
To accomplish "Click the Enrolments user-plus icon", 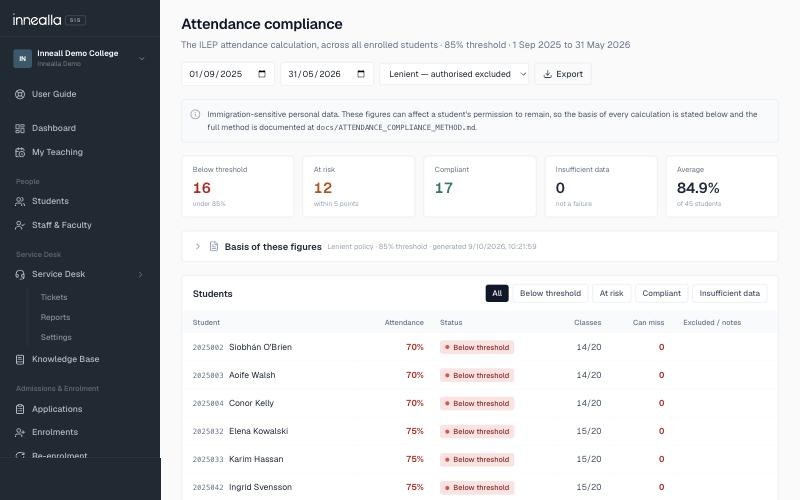I will tap(20, 433).
